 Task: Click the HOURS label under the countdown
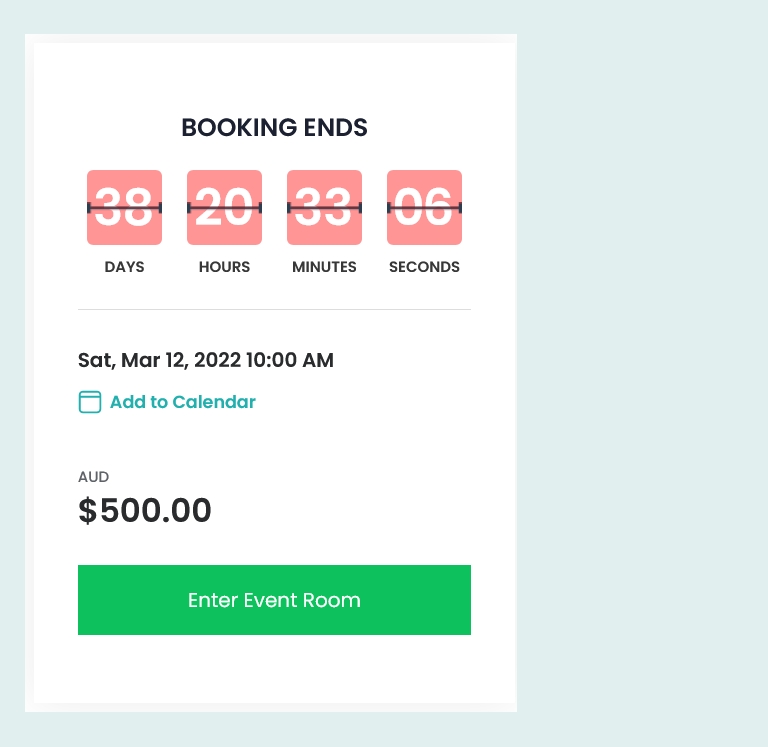224,267
